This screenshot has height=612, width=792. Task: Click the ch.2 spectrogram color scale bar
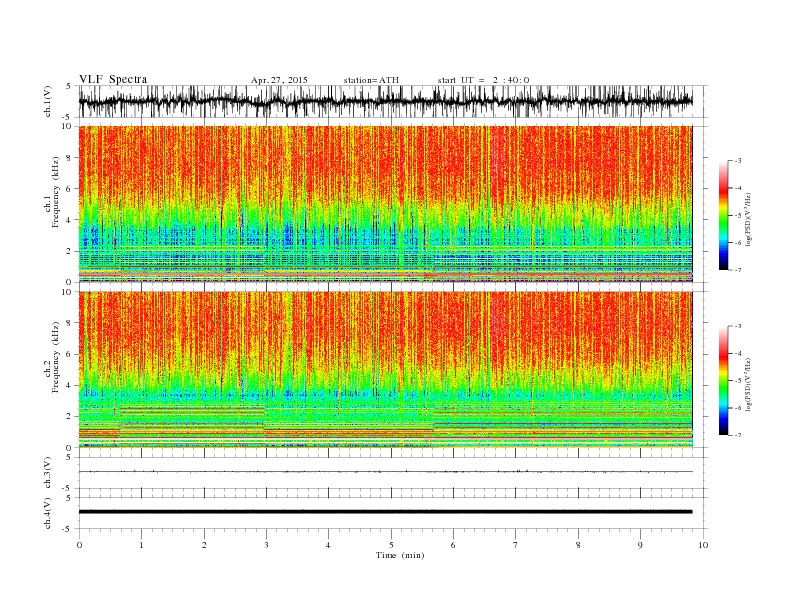[x=723, y=381]
